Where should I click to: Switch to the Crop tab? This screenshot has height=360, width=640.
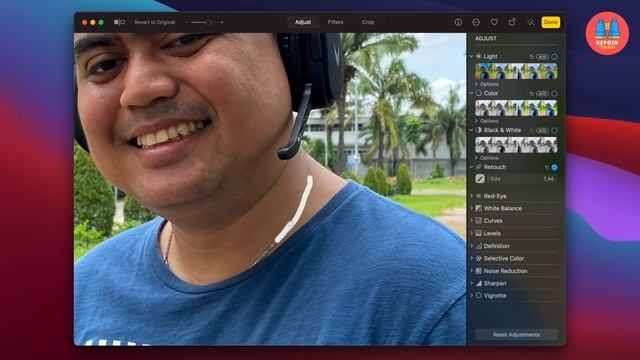pyautogui.click(x=368, y=22)
